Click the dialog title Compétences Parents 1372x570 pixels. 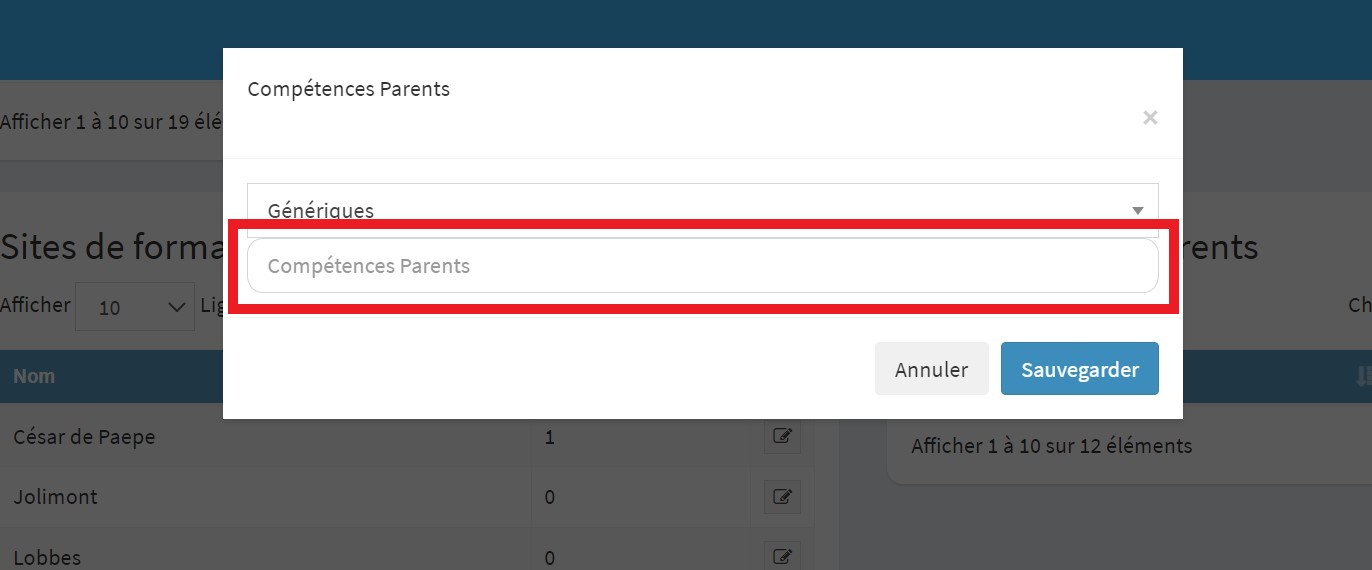(348, 89)
